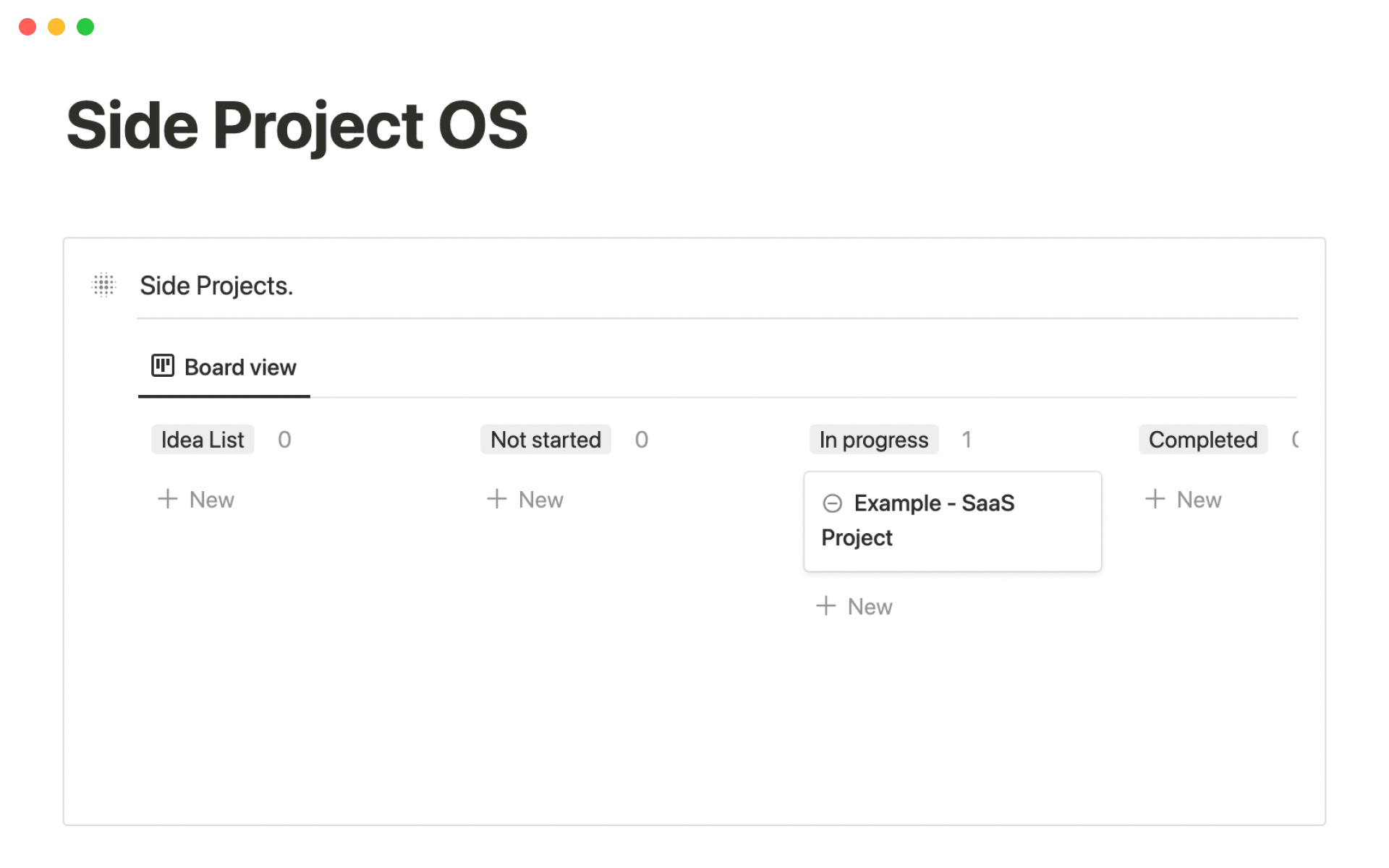The height and width of the screenshot is (868, 1389).
Task: Select the Idea List group label
Action: [x=203, y=440]
